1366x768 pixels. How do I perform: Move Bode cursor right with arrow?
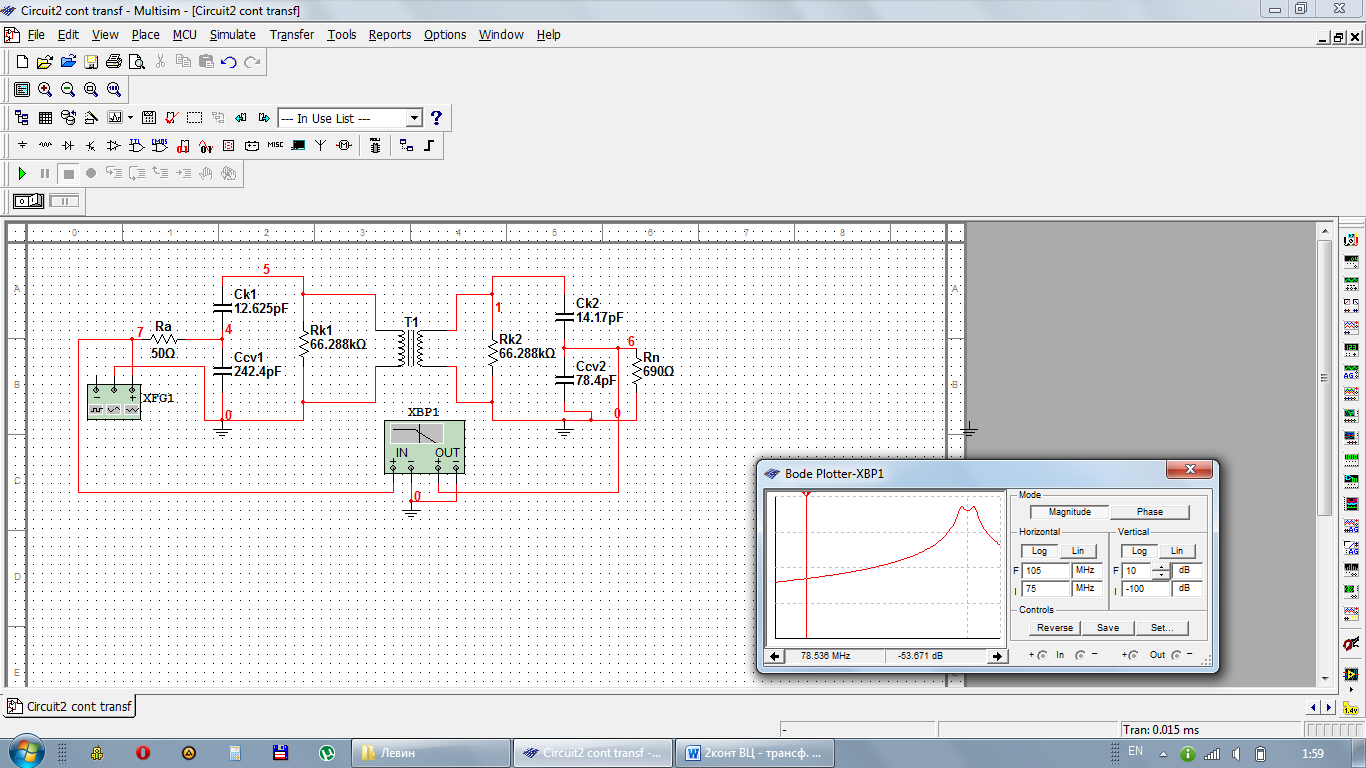coord(996,656)
